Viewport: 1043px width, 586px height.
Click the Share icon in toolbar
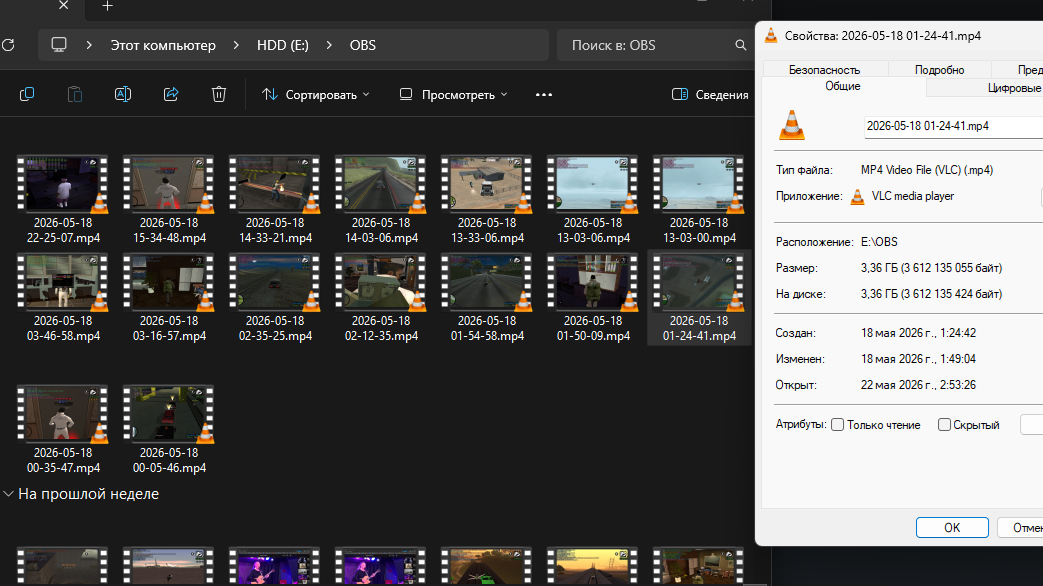click(x=171, y=94)
